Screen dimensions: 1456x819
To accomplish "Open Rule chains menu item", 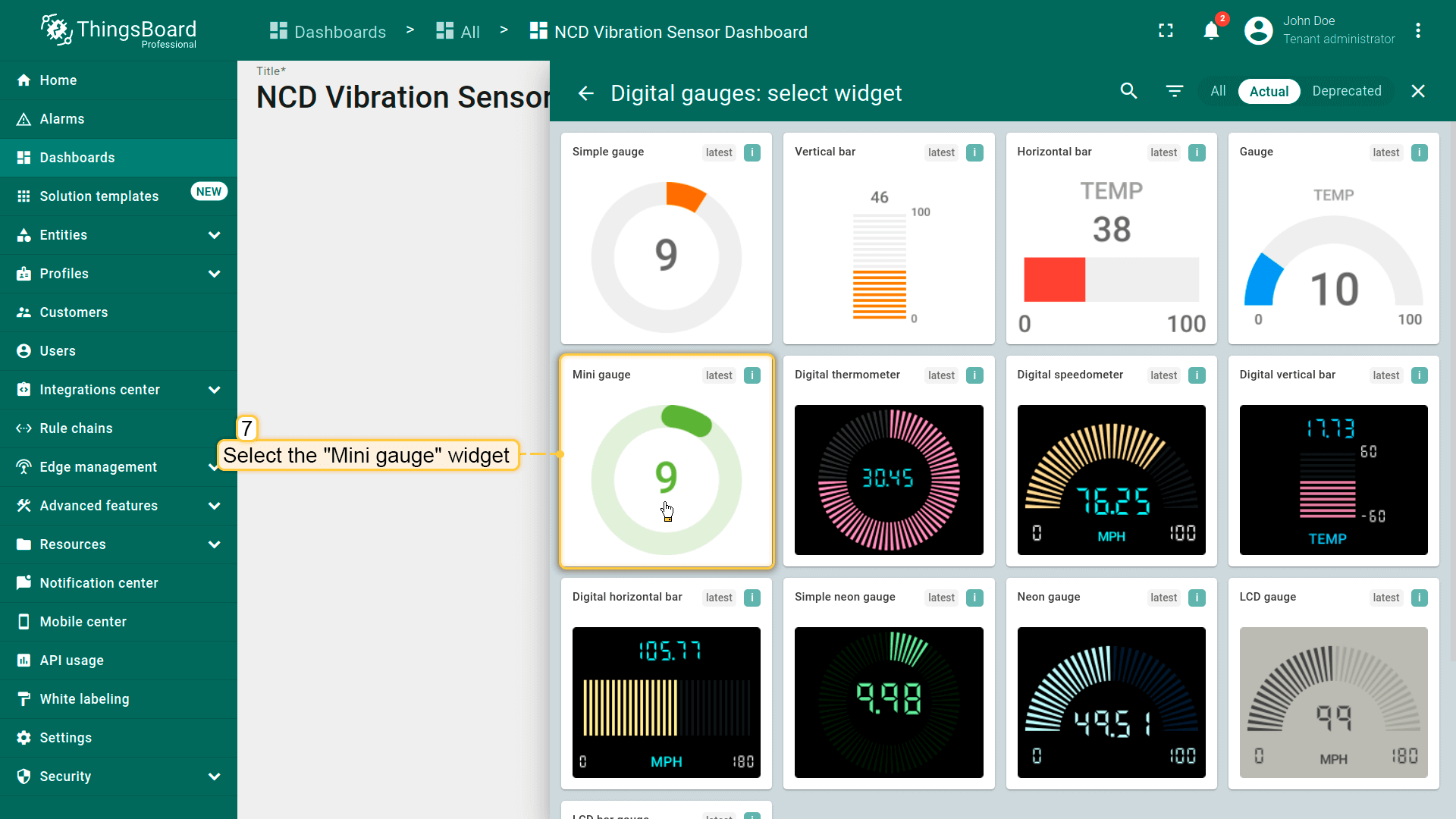I will [x=76, y=428].
